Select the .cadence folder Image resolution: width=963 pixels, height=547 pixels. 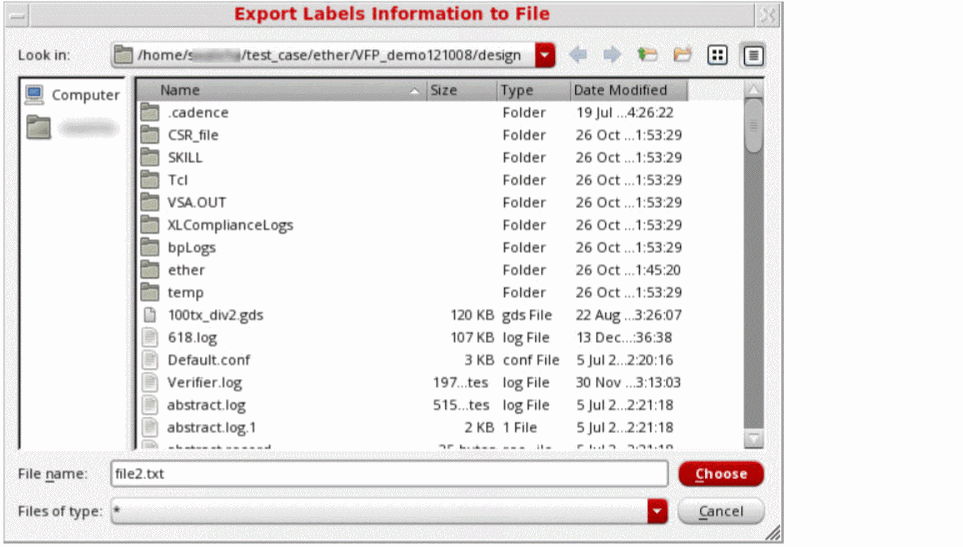point(198,113)
